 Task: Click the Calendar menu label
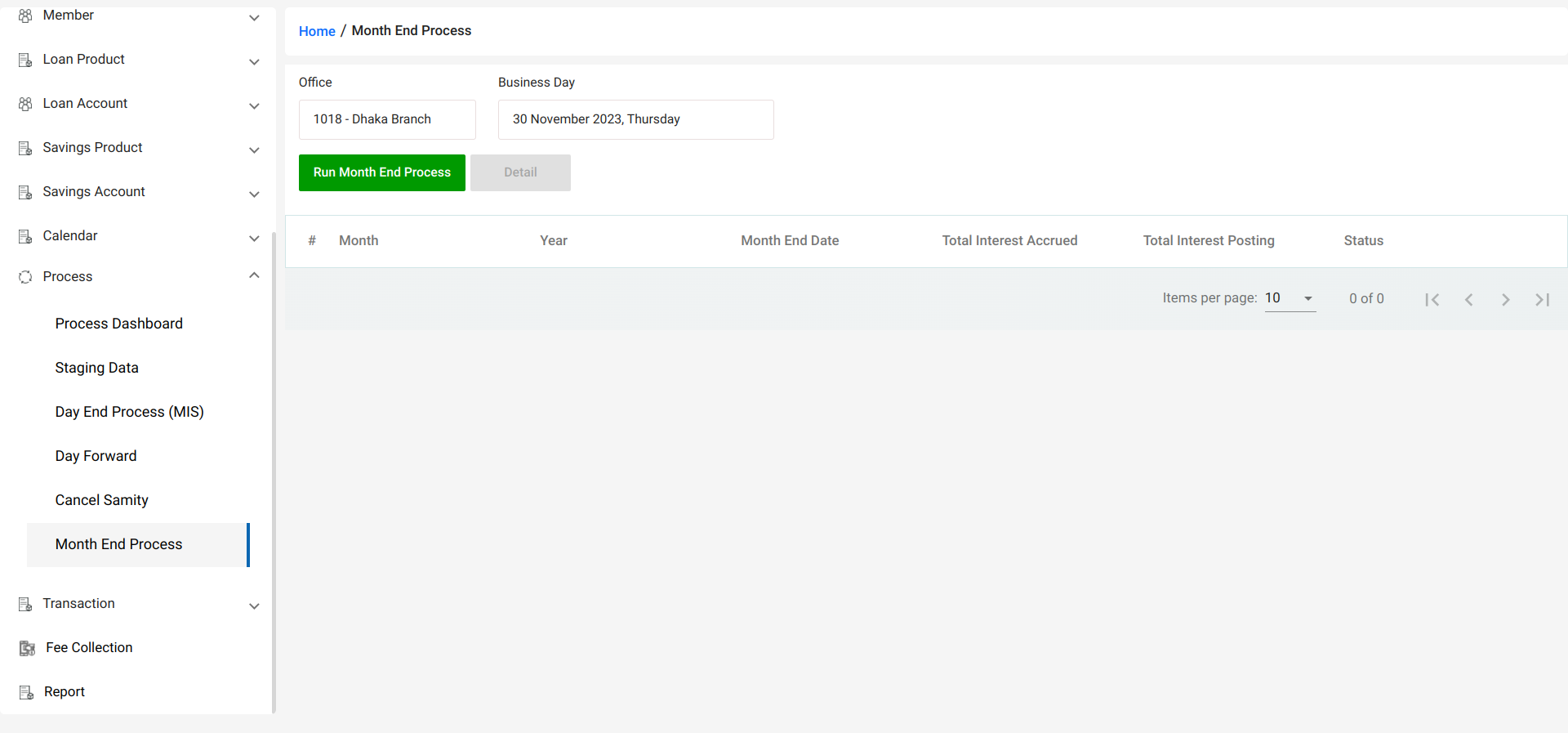(x=70, y=235)
